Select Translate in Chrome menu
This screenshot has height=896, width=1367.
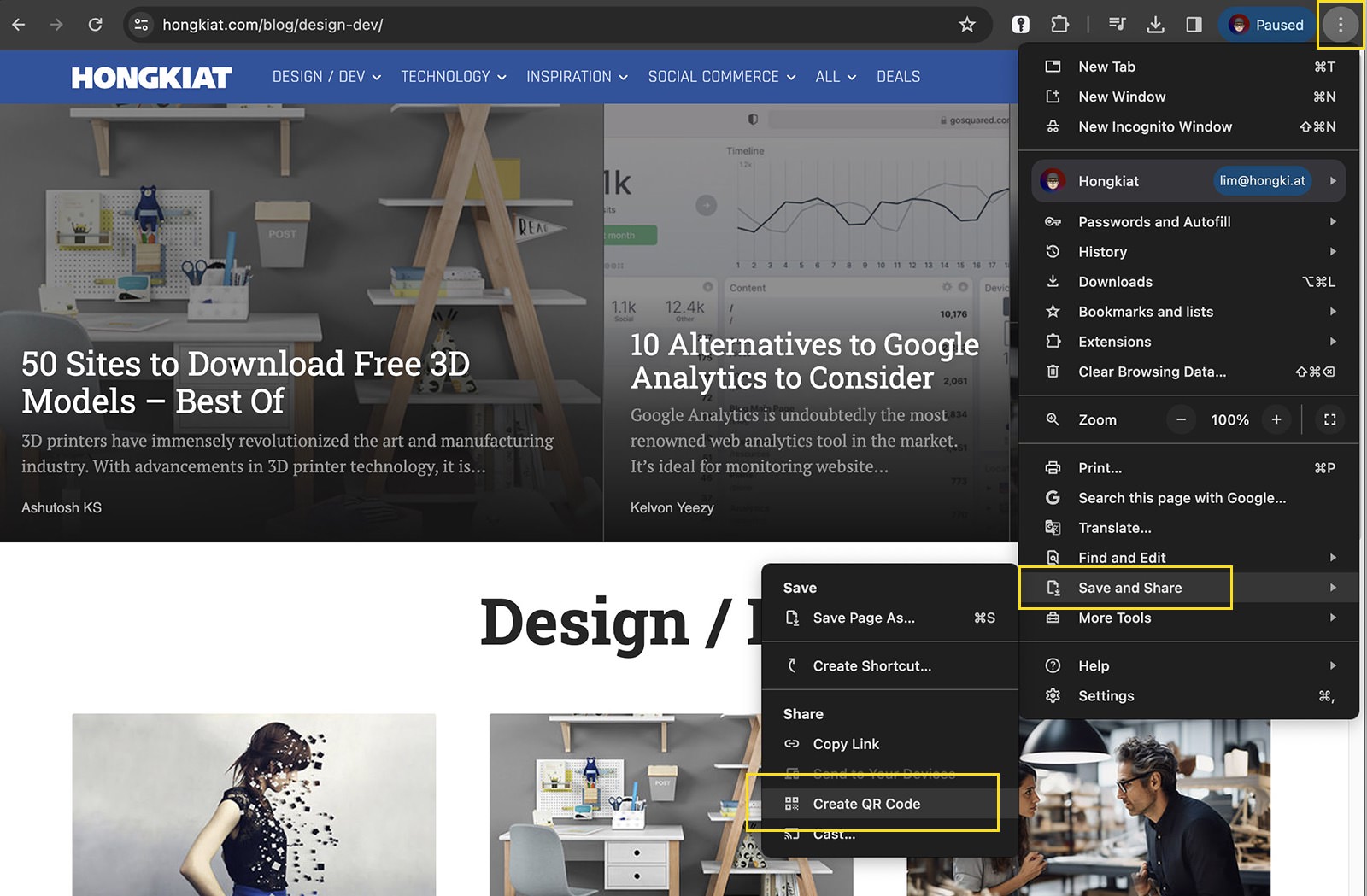(x=1188, y=528)
